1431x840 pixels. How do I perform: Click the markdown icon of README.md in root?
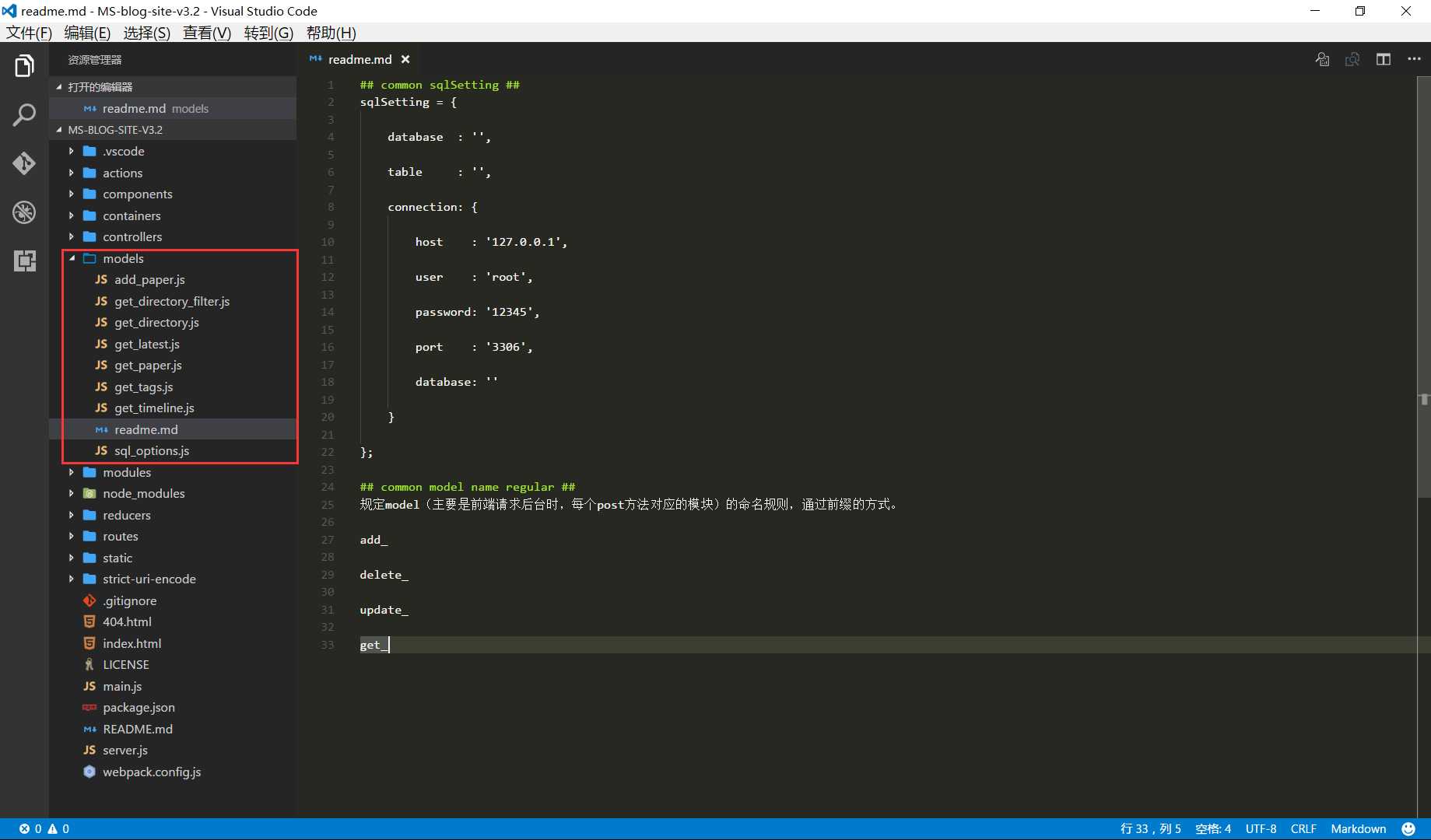click(x=89, y=729)
